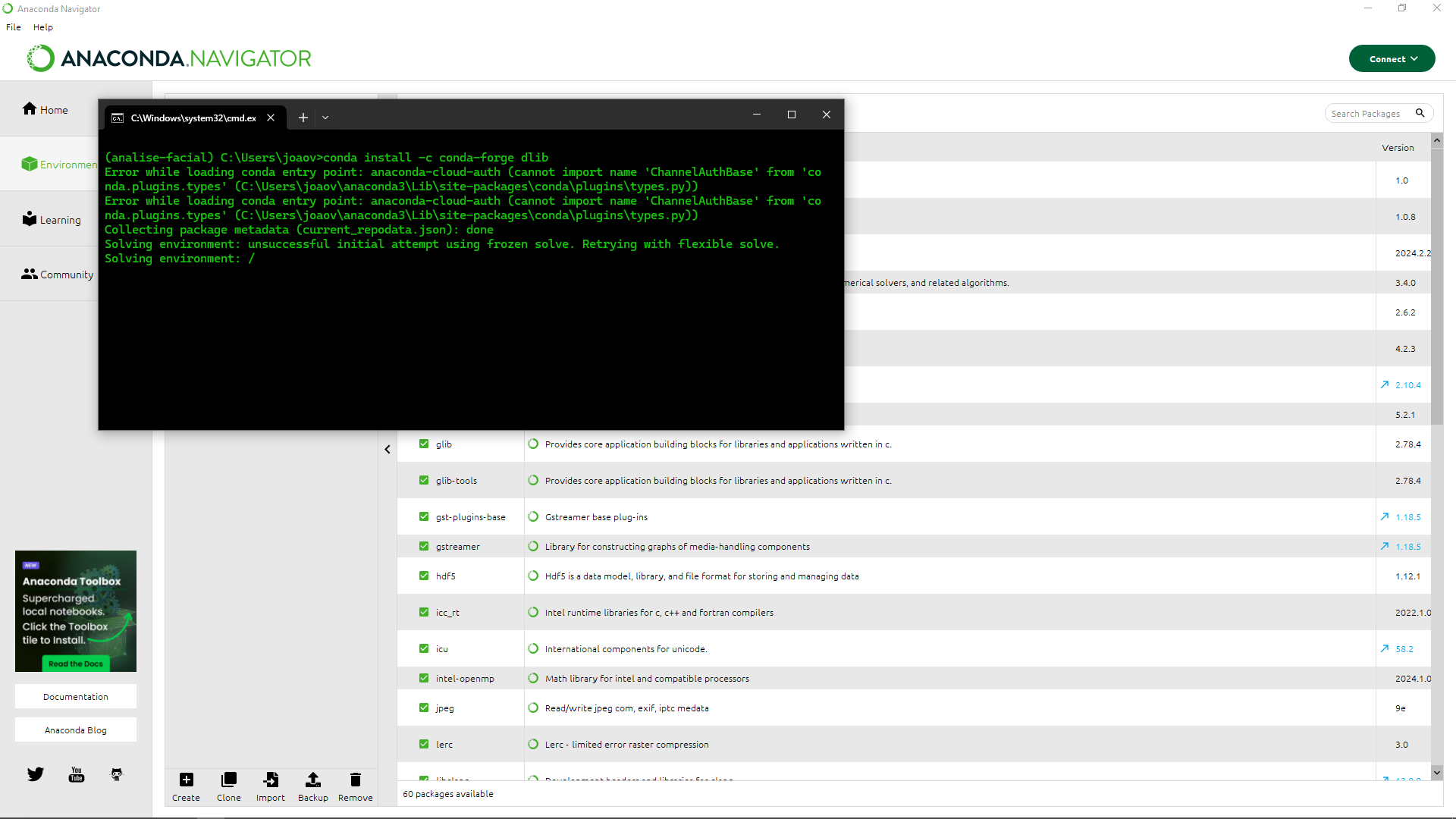
Task: Open new terminal tab with plus icon
Action: 303,118
